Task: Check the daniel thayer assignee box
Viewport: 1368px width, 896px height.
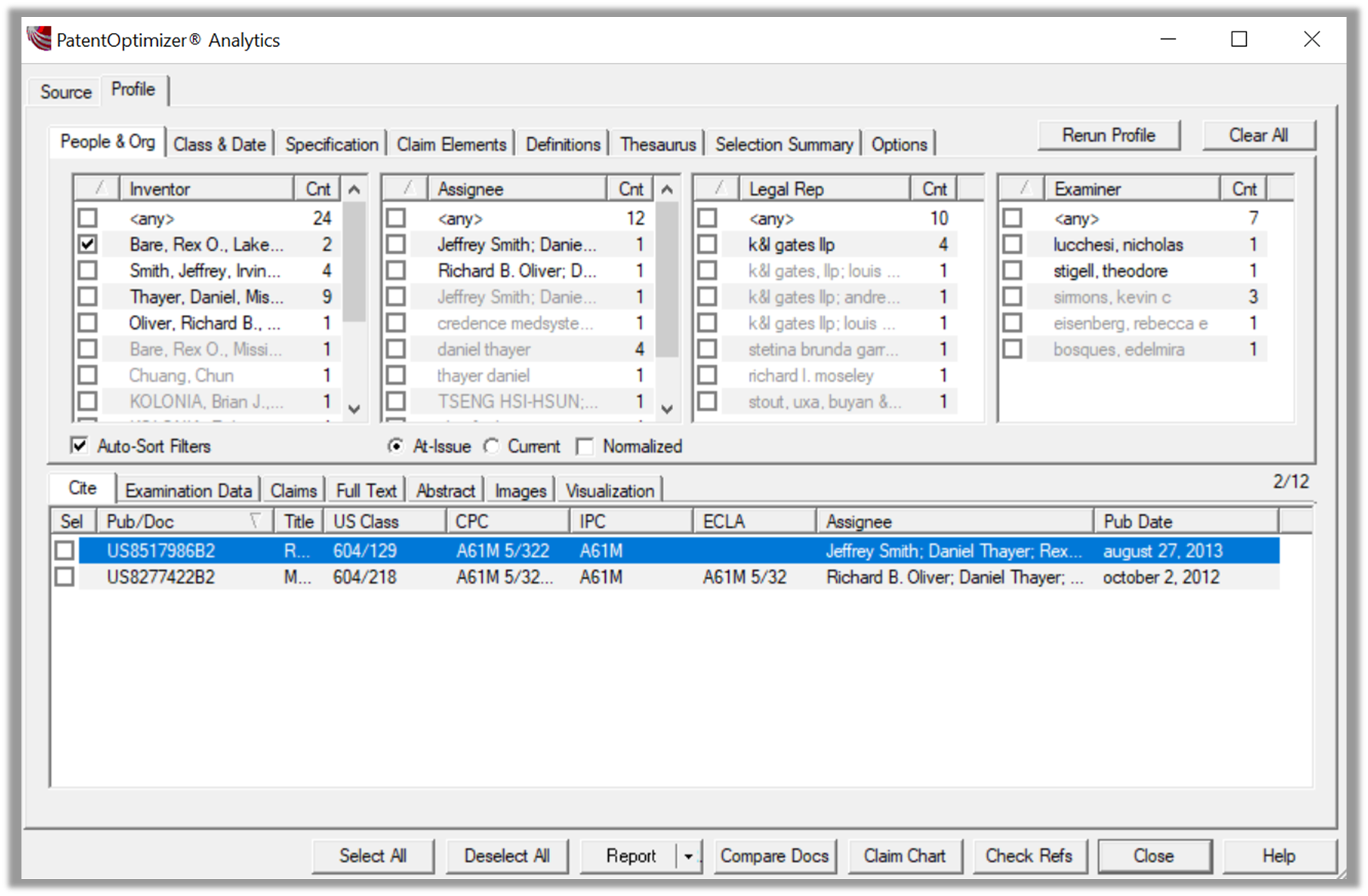Action: pyautogui.click(x=396, y=350)
